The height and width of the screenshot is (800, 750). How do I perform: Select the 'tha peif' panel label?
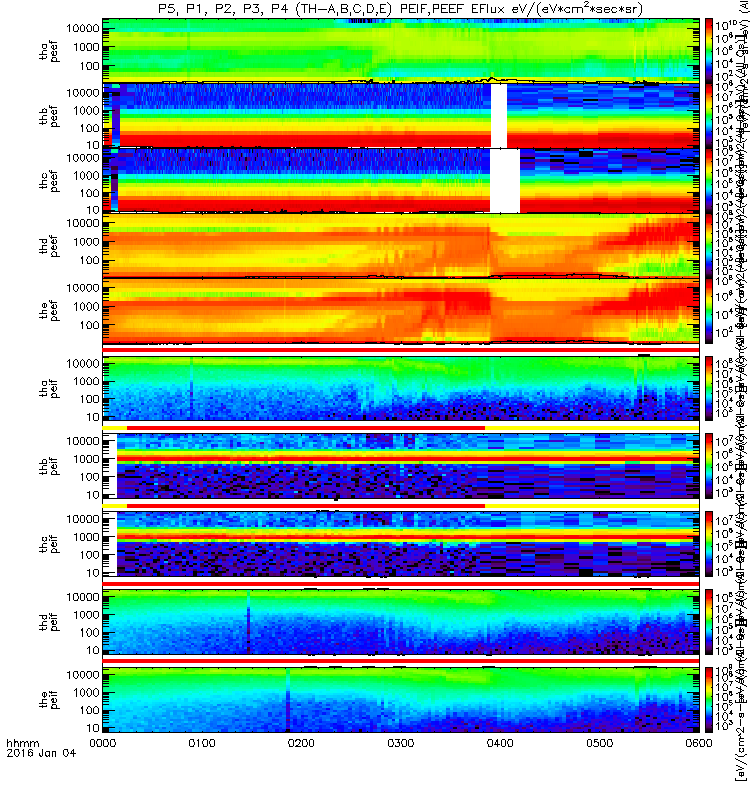pos(49,389)
